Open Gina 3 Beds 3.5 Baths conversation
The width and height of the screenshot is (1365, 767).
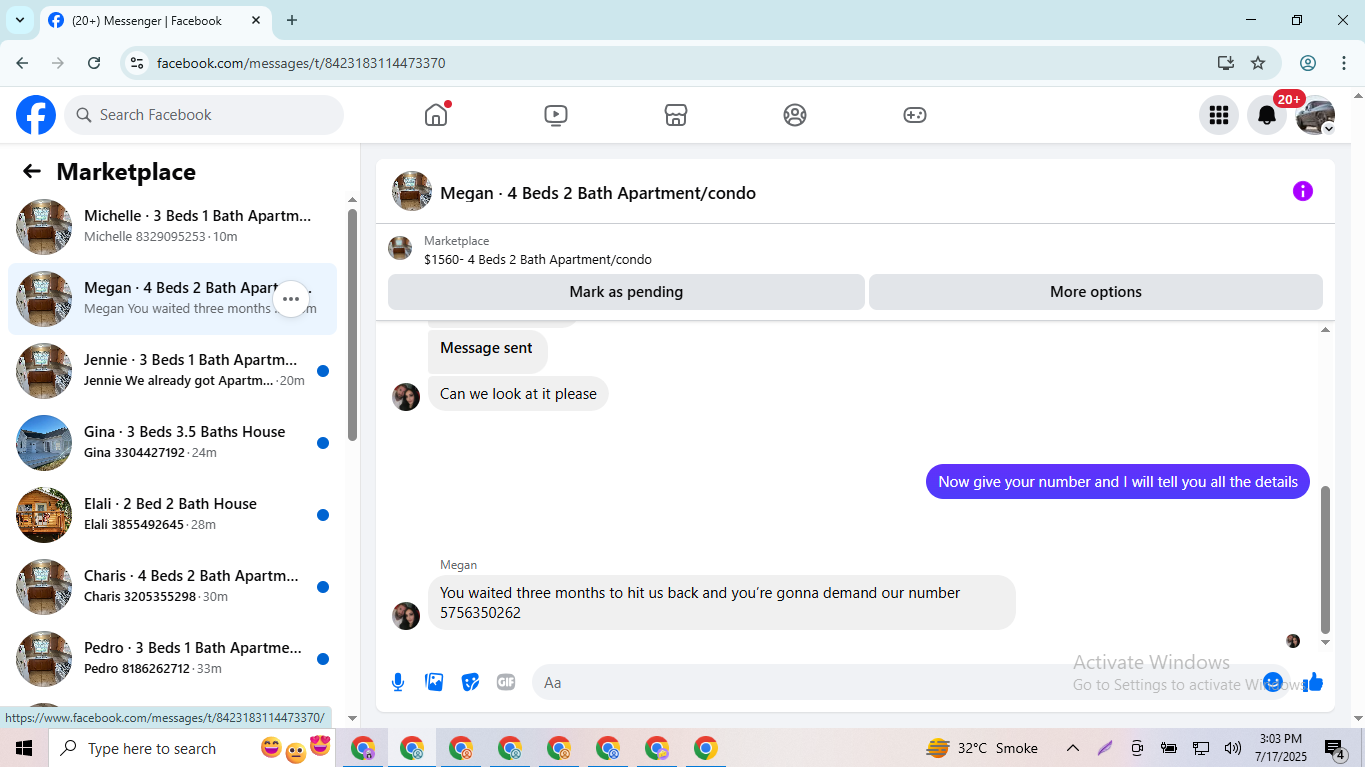click(x=172, y=443)
